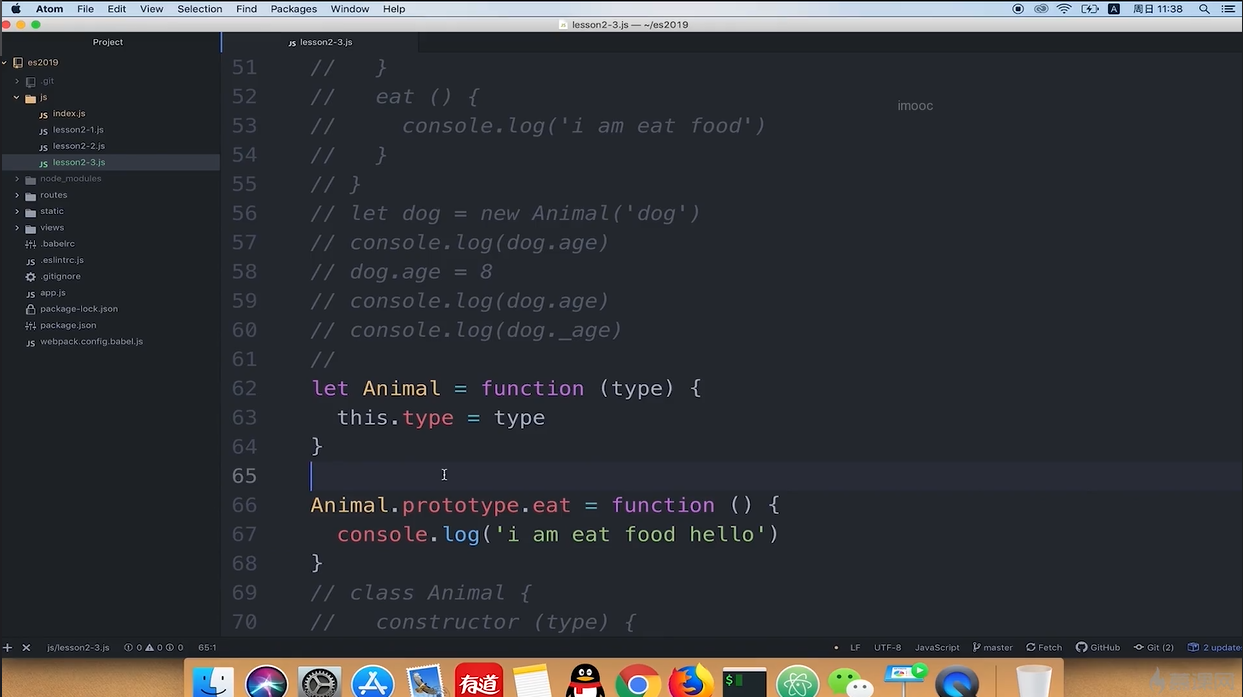Expand the views folder
Screen dimensions: 1243x697
[x=17, y=228]
